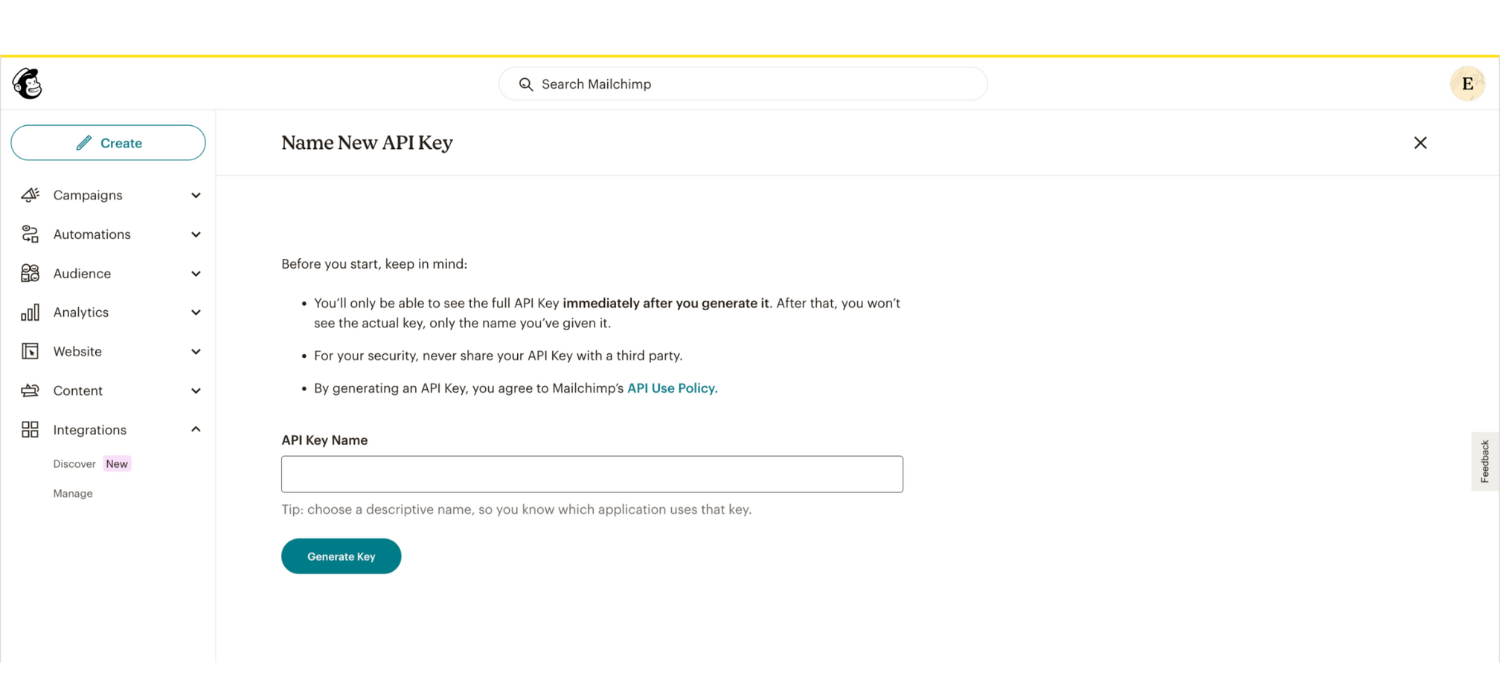The width and height of the screenshot is (1500, 700).
Task: Click the Website browser icon
Action: [30, 351]
